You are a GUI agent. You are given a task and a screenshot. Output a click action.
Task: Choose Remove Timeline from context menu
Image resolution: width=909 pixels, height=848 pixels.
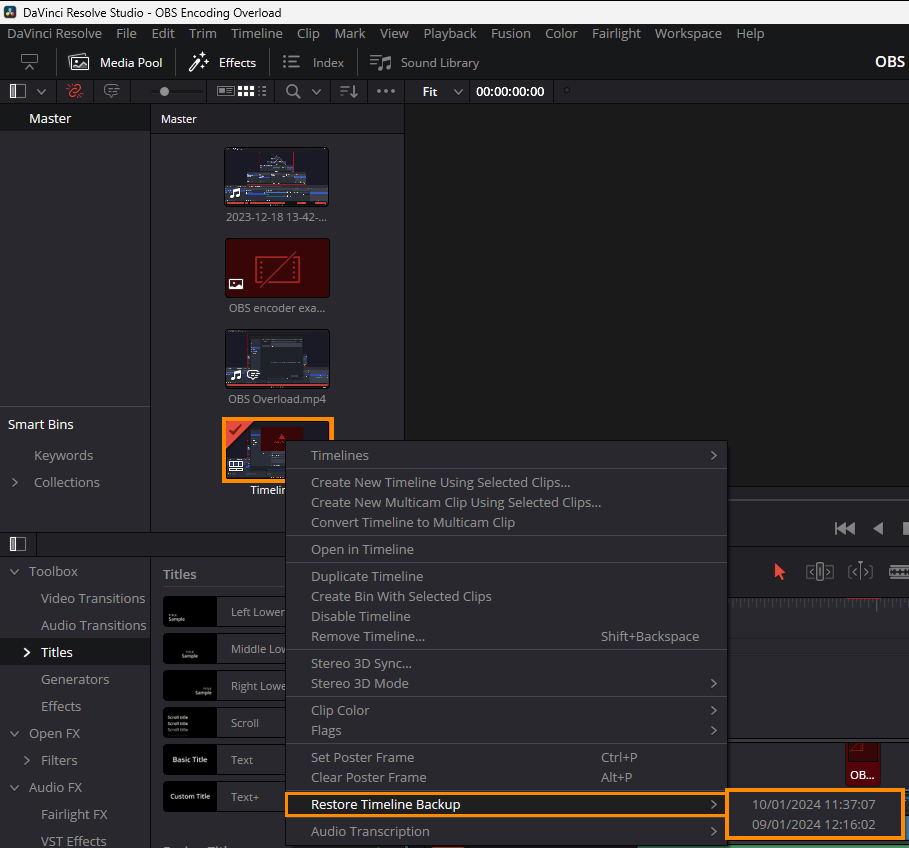click(x=506, y=636)
